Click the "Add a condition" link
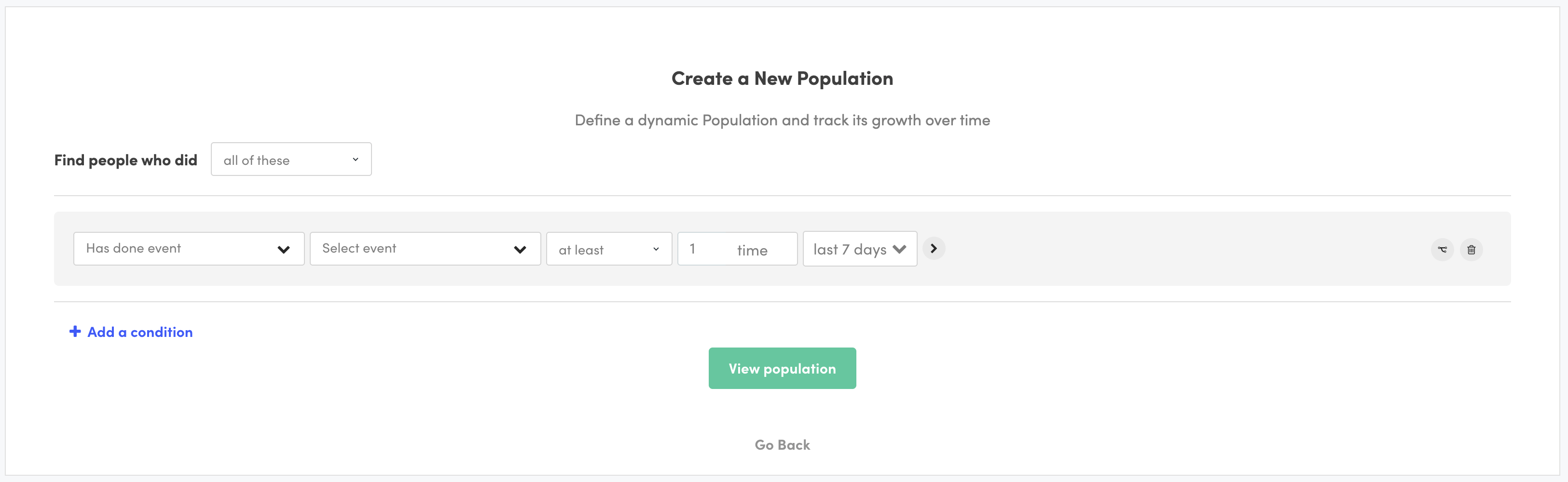The width and height of the screenshot is (1568, 482). pos(139,331)
